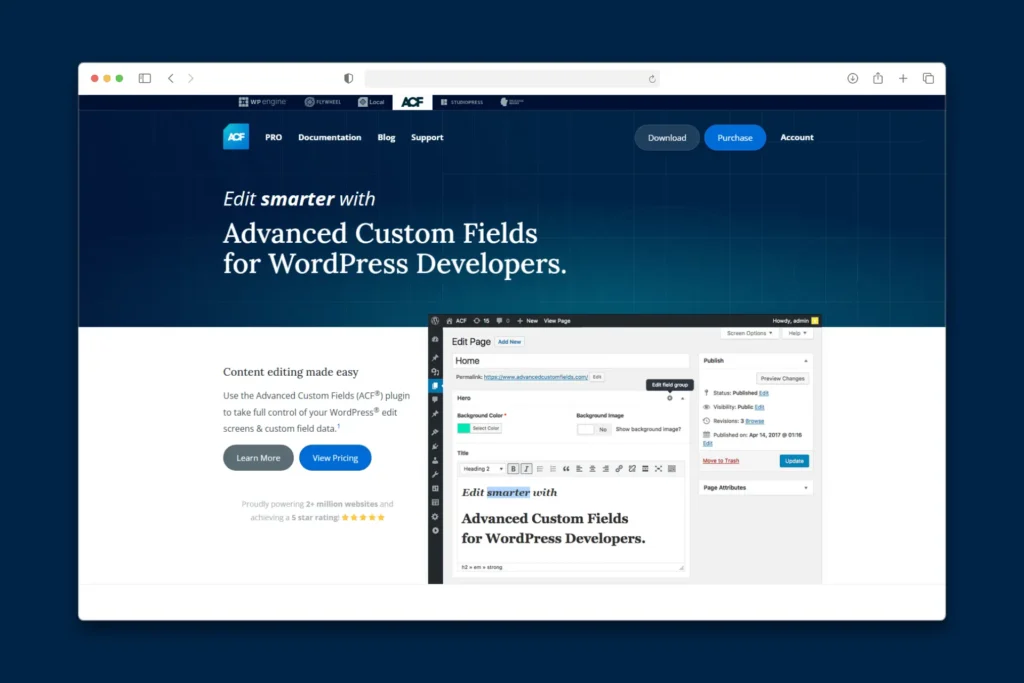
Task: Toggle Bold in the editor toolbar
Action: (513, 469)
